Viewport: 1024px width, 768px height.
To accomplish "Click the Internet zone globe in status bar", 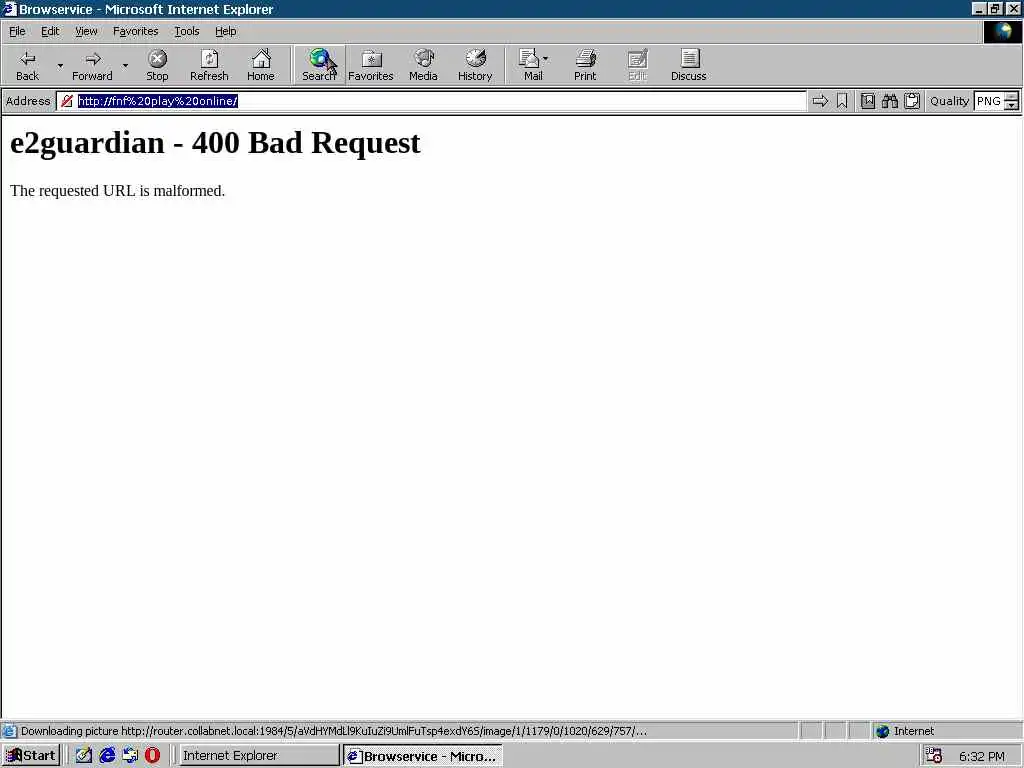I will tap(882, 731).
